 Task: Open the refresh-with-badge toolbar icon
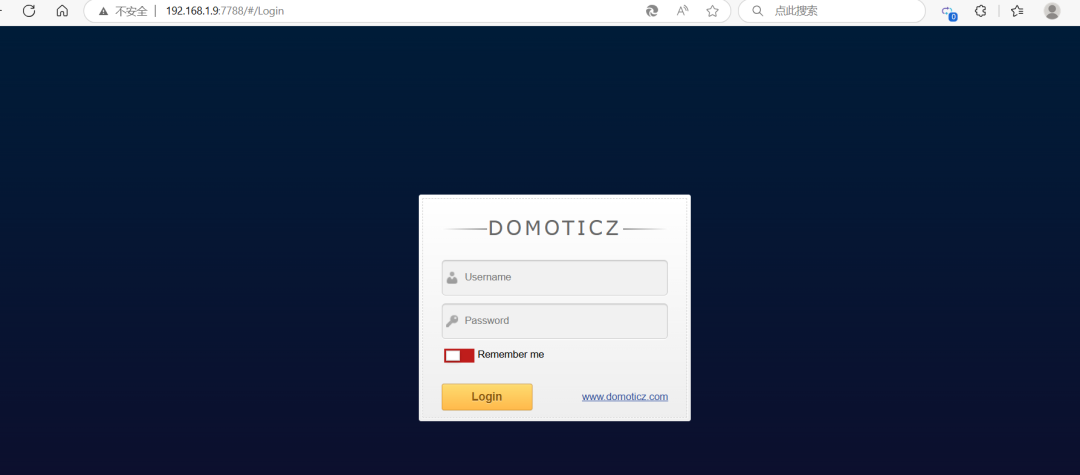948,12
